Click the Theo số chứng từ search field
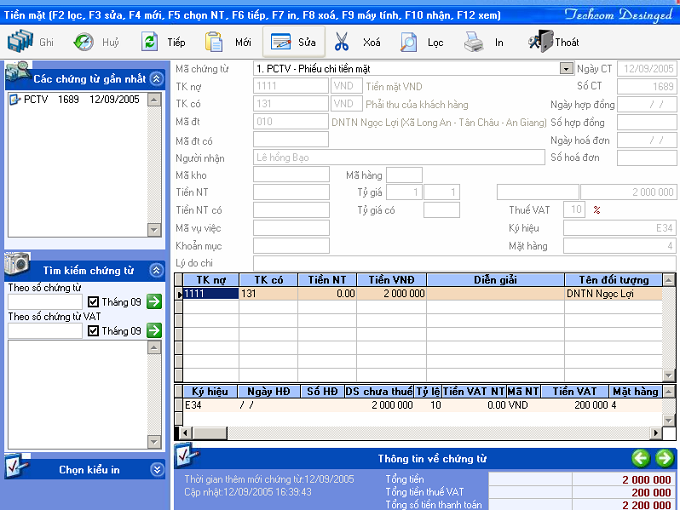Image resolution: width=680 pixels, height=510 pixels. click(x=45, y=302)
